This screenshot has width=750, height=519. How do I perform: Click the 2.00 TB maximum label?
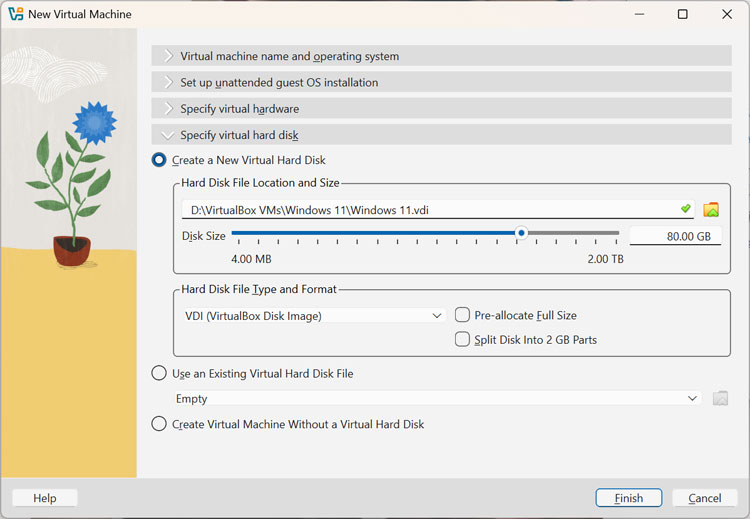(x=605, y=259)
